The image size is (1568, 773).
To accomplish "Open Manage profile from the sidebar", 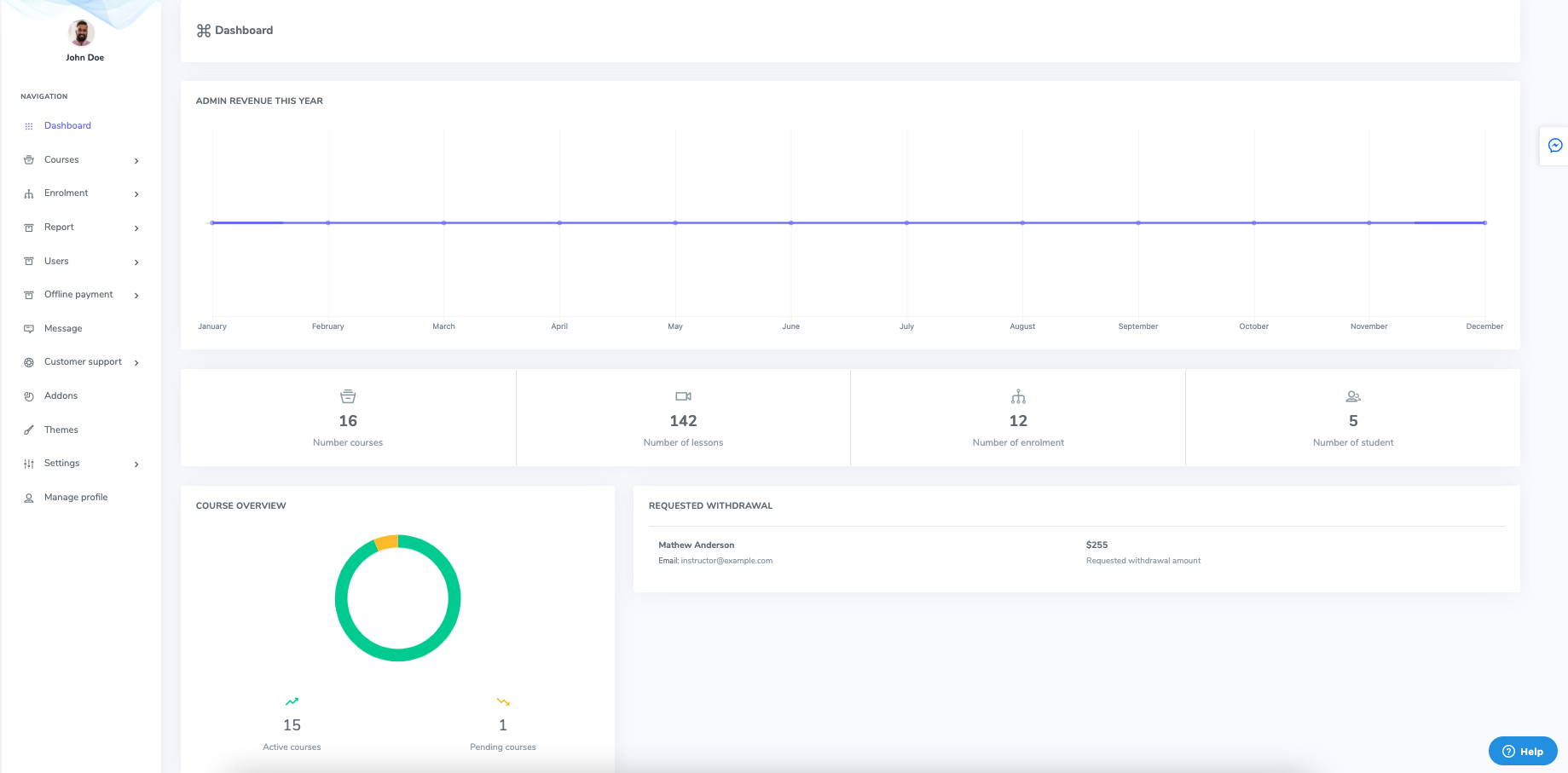I will [x=76, y=497].
